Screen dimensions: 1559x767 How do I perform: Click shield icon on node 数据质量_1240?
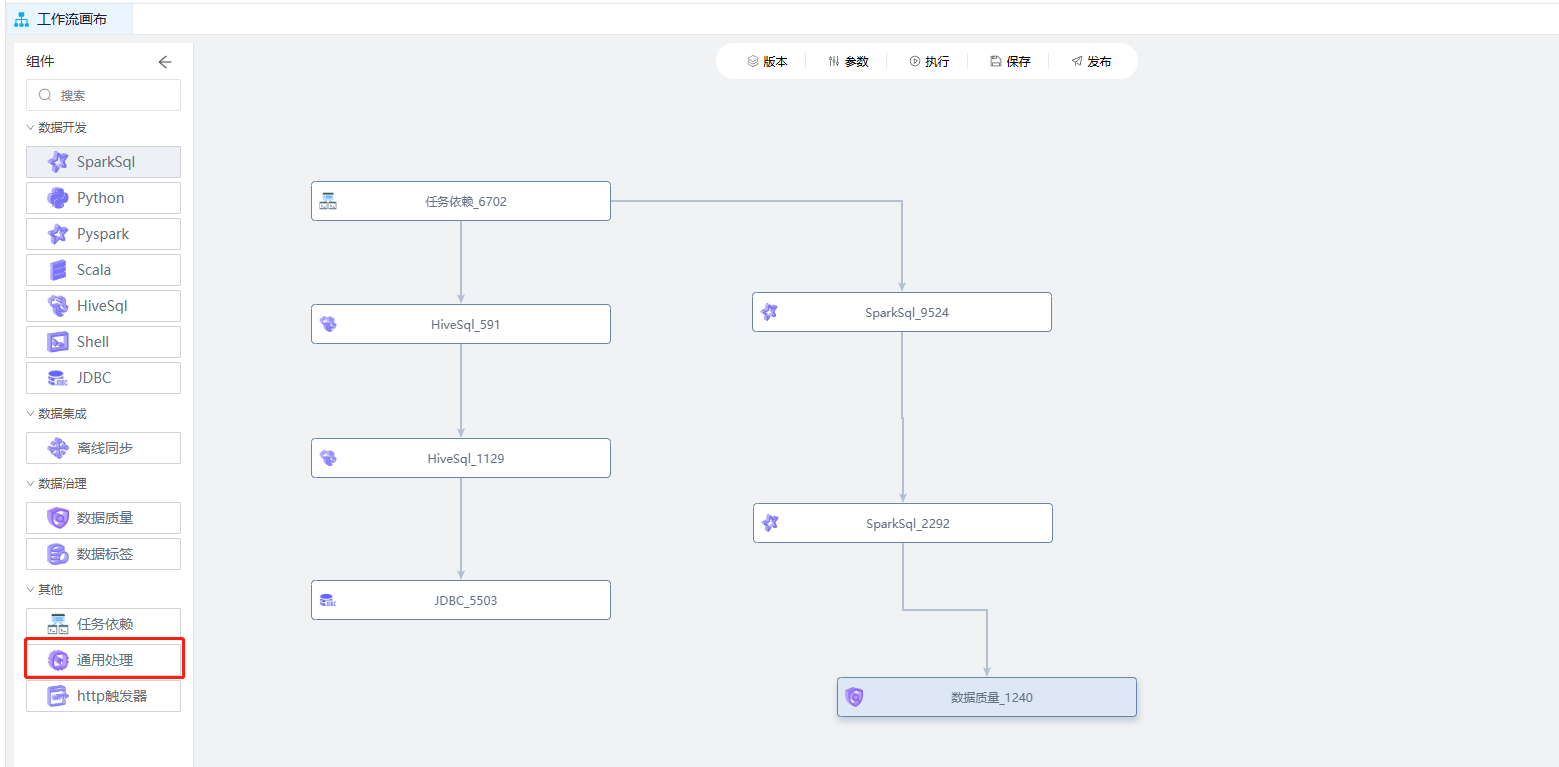click(854, 697)
